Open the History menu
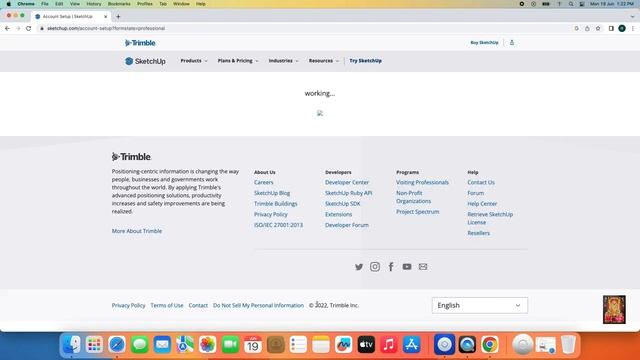Screen dimensions: 640x360 [x=93, y=4]
